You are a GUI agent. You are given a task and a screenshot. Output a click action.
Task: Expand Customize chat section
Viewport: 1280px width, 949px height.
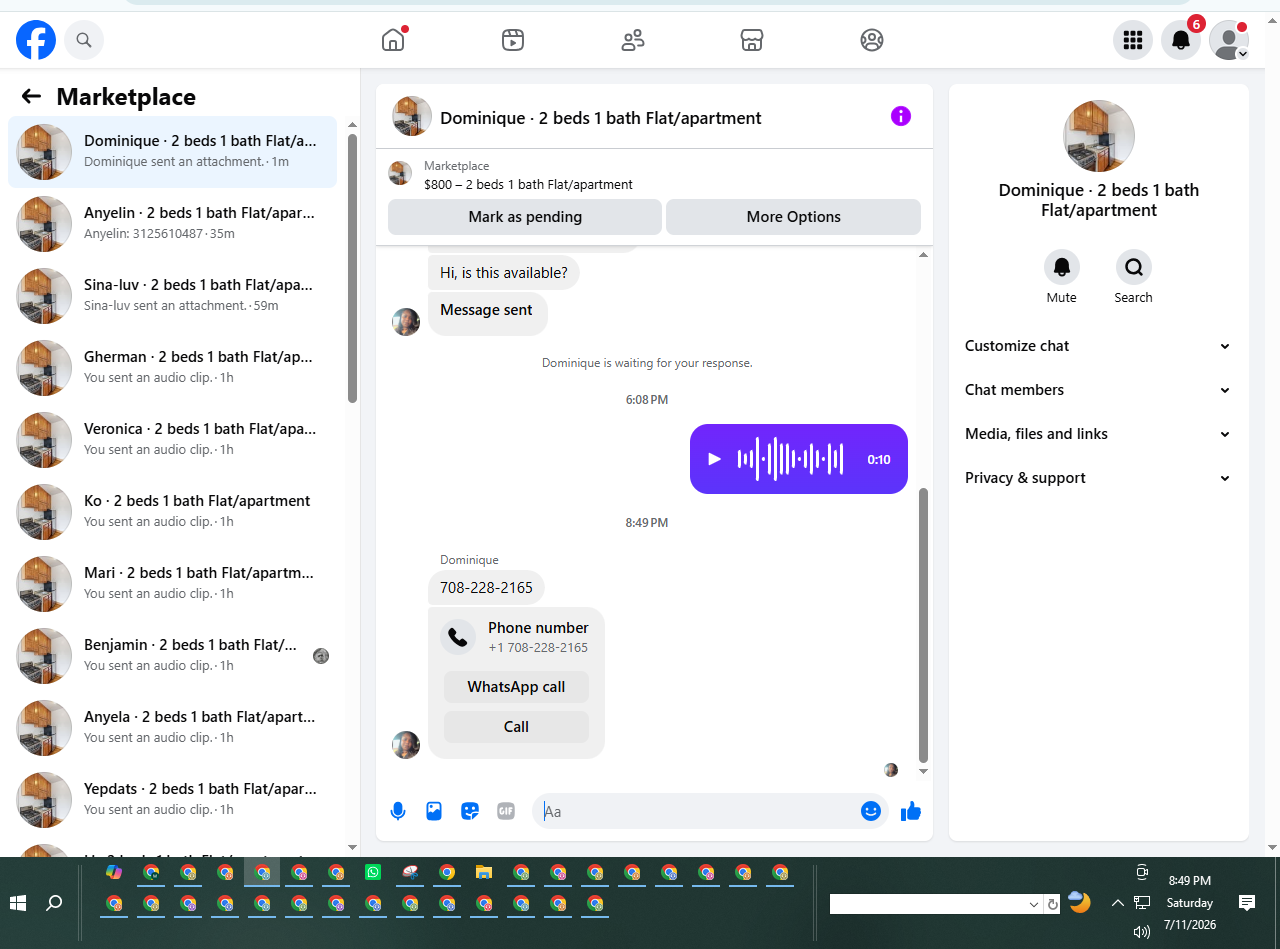click(1098, 346)
